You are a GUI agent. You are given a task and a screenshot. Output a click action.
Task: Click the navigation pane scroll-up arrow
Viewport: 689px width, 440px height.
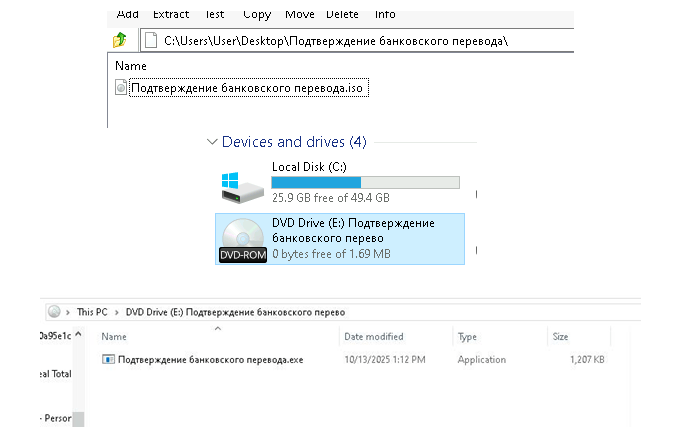pyautogui.click(x=78, y=334)
